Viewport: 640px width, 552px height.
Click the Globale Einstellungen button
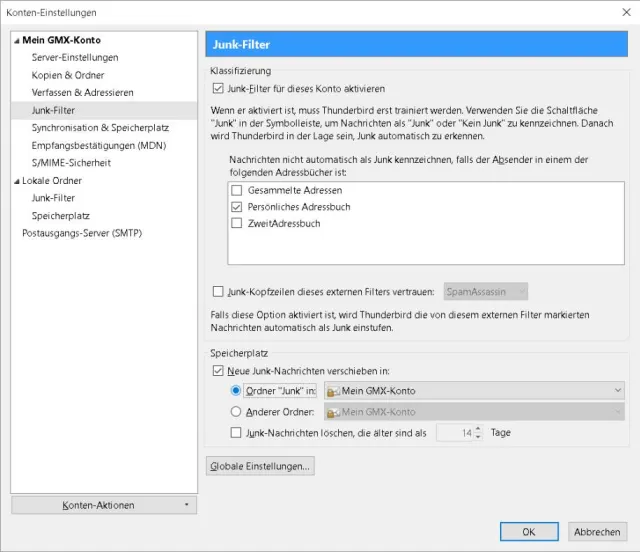[260, 466]
